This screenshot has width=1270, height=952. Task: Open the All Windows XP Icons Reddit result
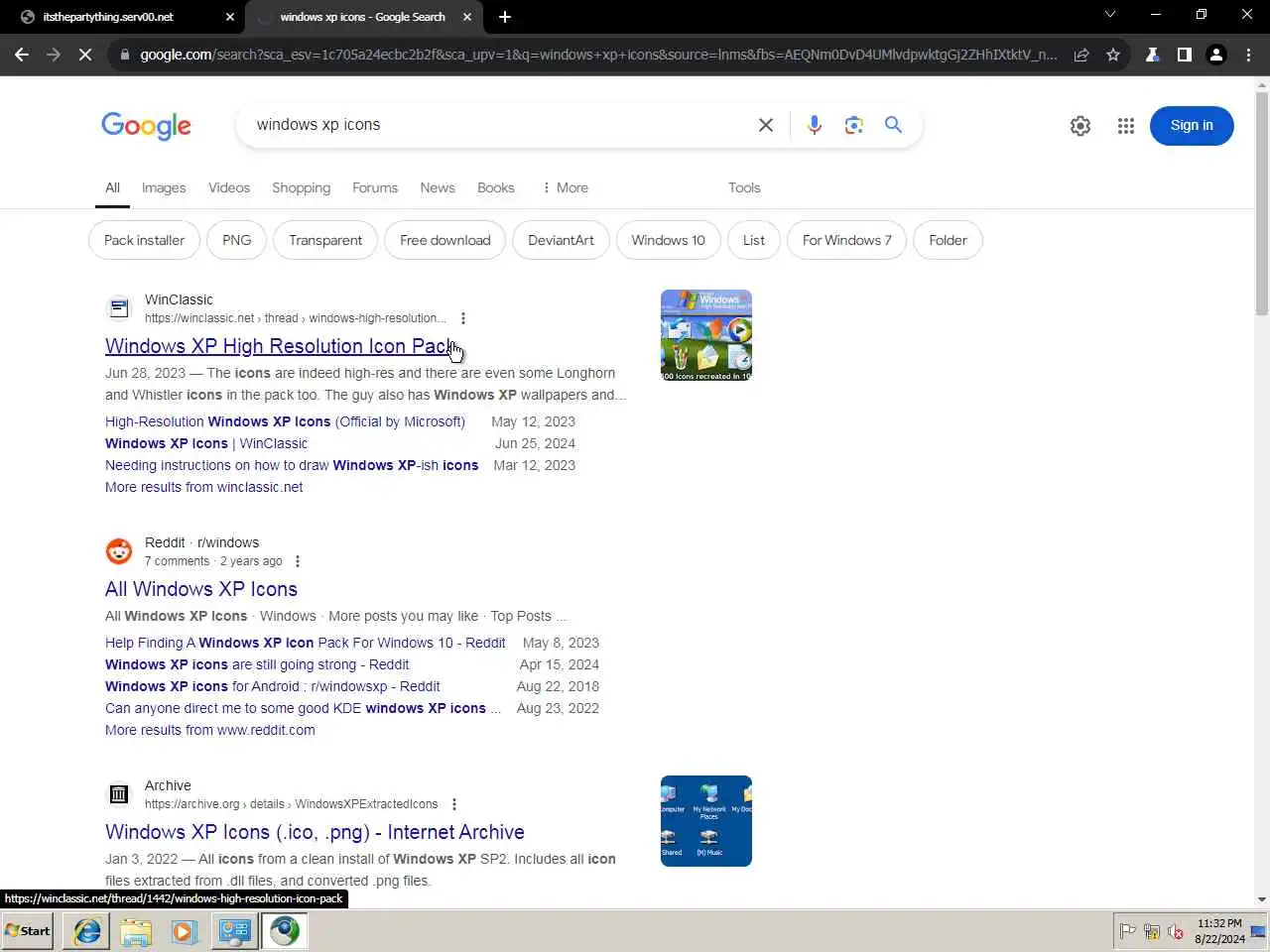pos(201,589)
